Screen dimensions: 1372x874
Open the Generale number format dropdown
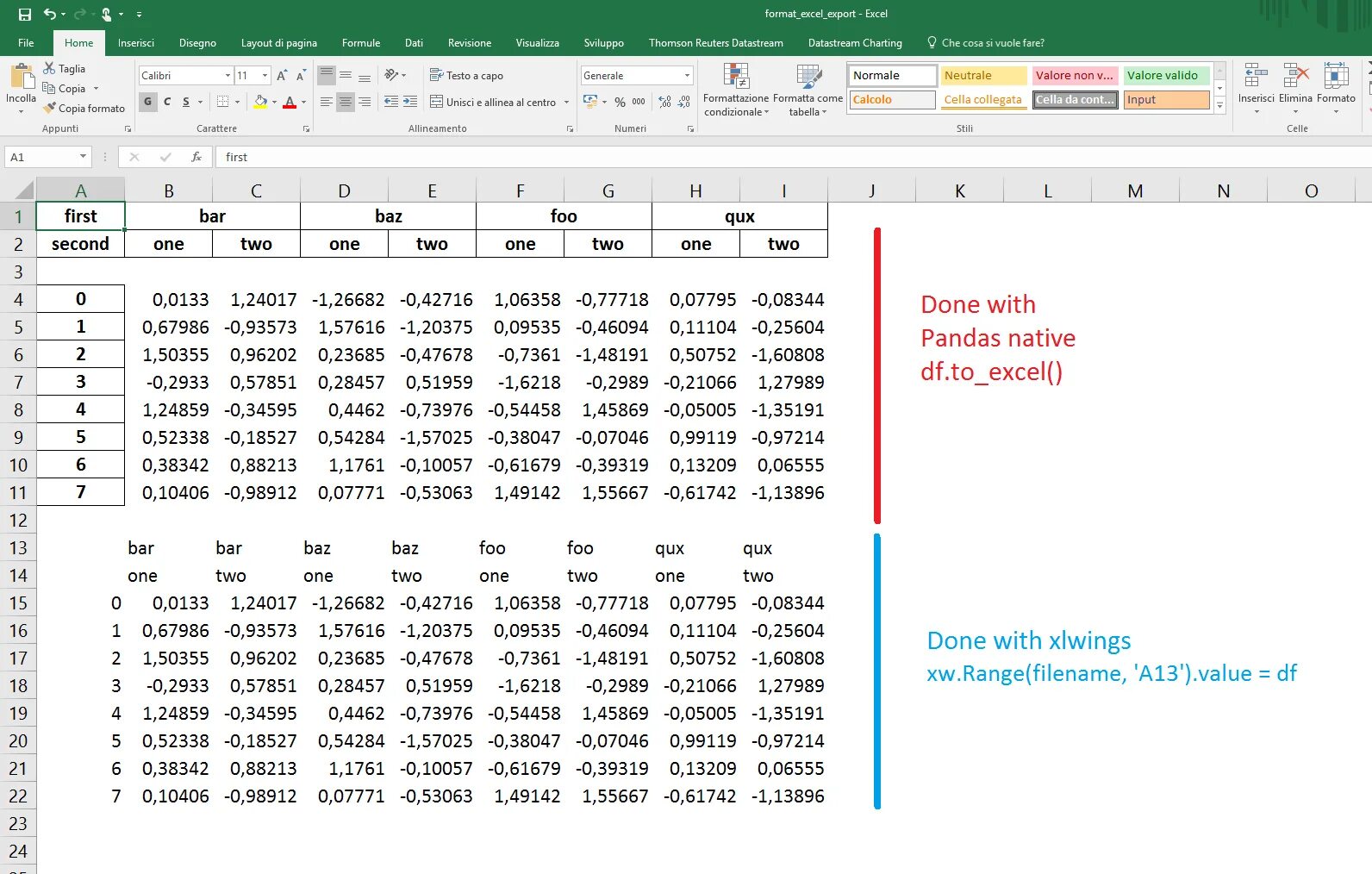tap(687, 76)
